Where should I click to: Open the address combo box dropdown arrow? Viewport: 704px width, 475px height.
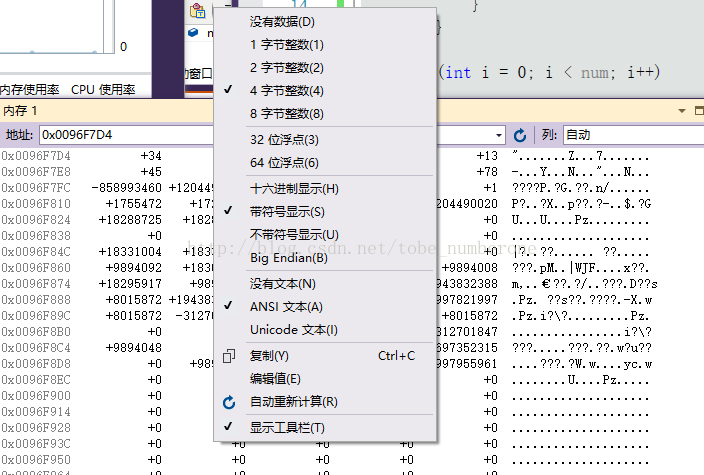498,135
